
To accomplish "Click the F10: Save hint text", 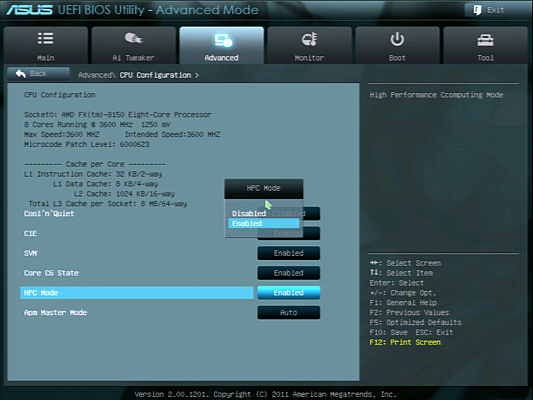I will click(x=388, y=332).
